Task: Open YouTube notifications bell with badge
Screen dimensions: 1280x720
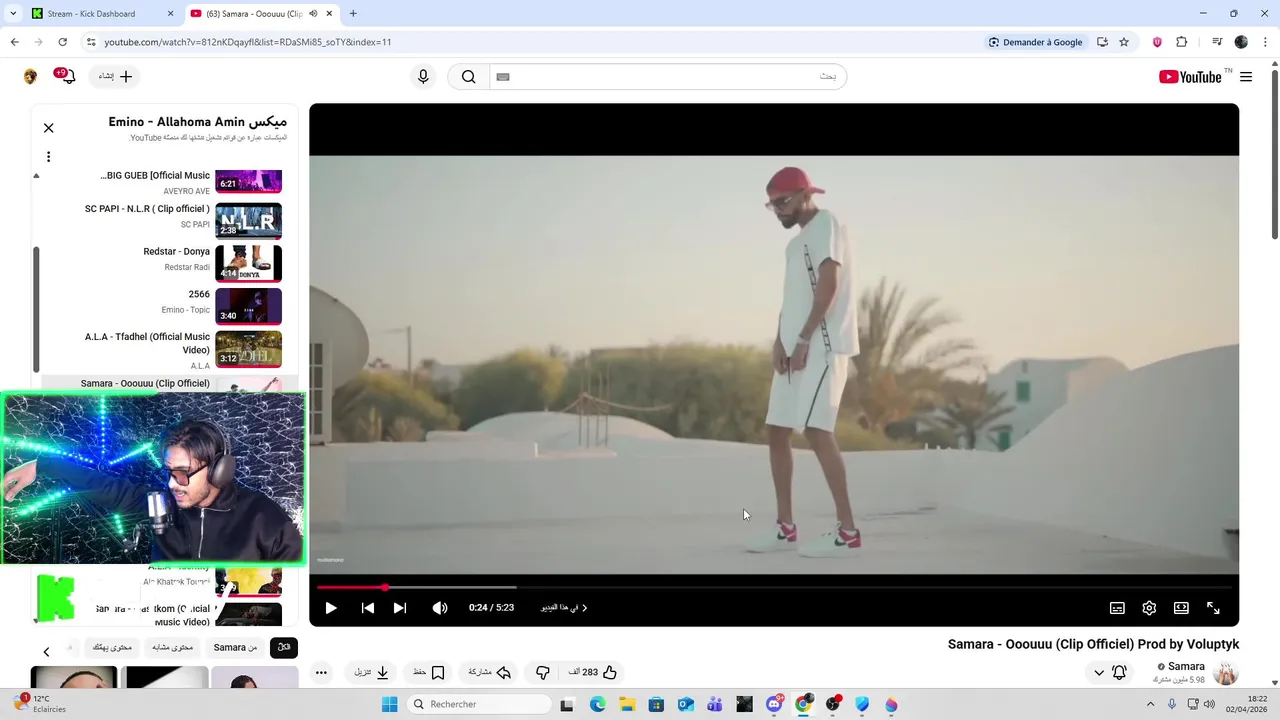Action: pos(67,77)
